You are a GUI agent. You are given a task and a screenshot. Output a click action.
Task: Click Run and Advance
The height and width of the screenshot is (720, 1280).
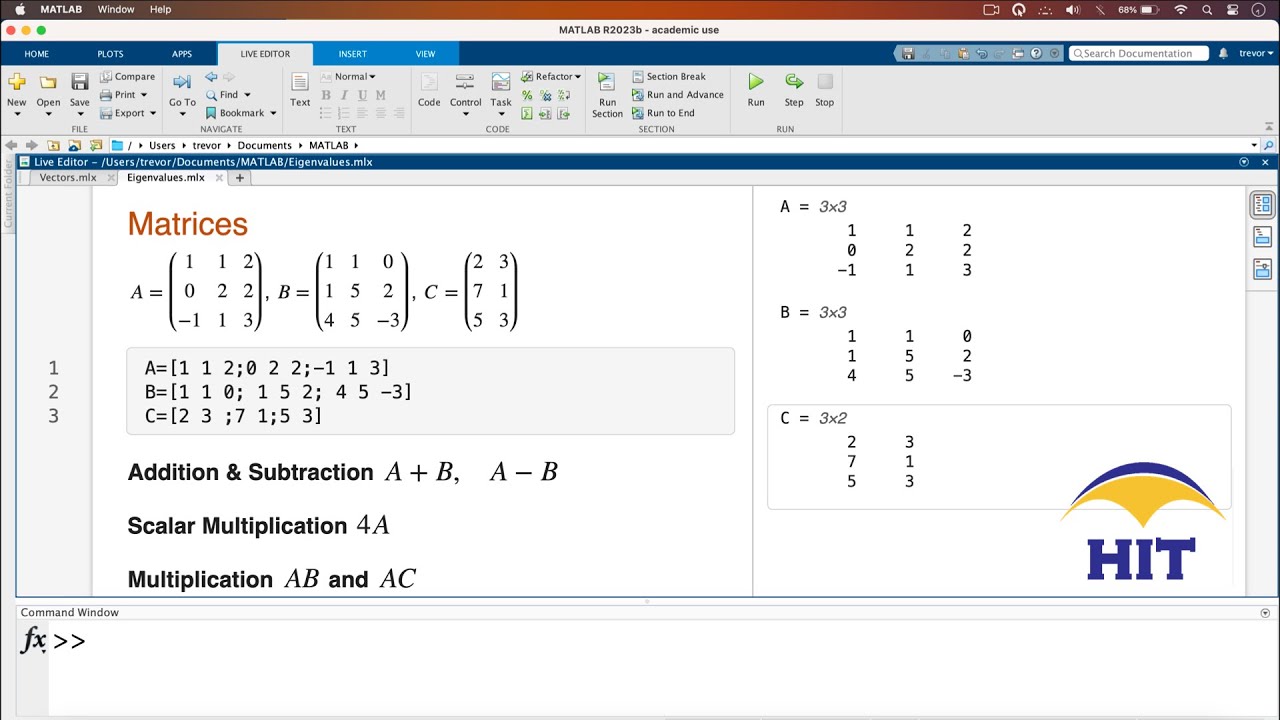point(677,95)
